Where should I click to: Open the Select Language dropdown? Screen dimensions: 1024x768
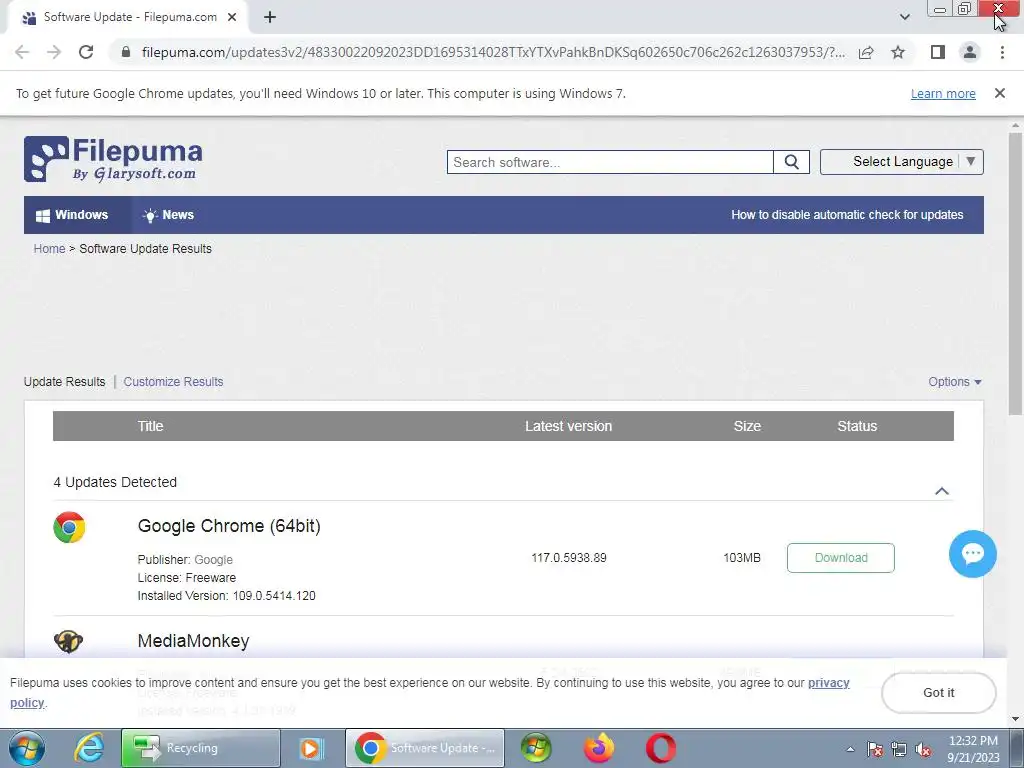[902, 162]
